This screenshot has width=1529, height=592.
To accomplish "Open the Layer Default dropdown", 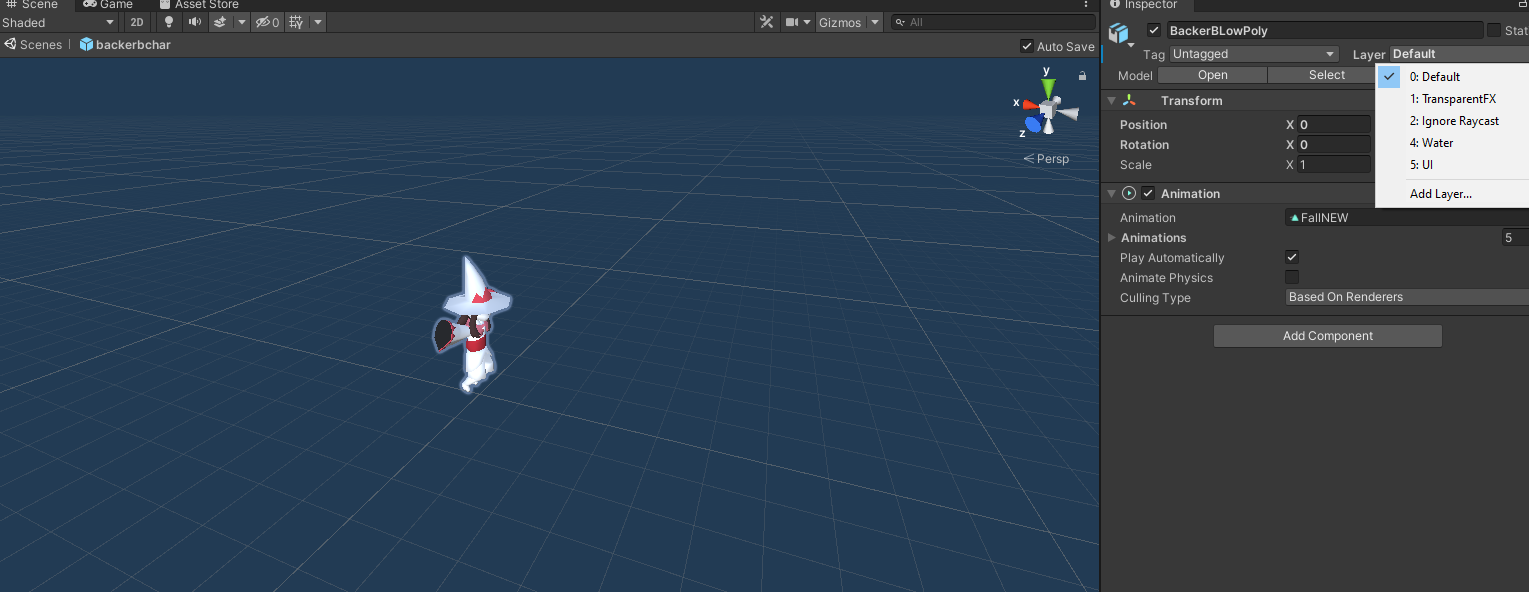I will pos(1459,54).
